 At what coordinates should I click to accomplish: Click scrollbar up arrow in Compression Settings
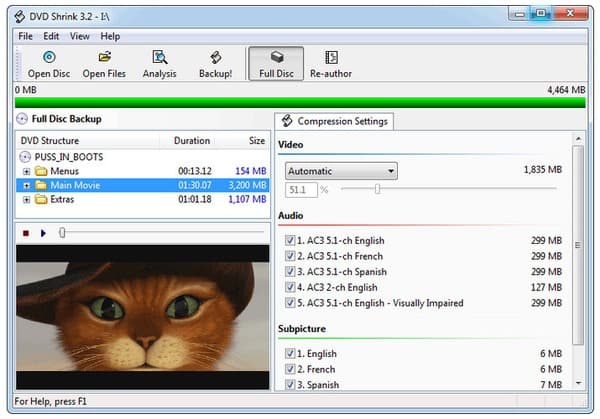coord(578,139)
